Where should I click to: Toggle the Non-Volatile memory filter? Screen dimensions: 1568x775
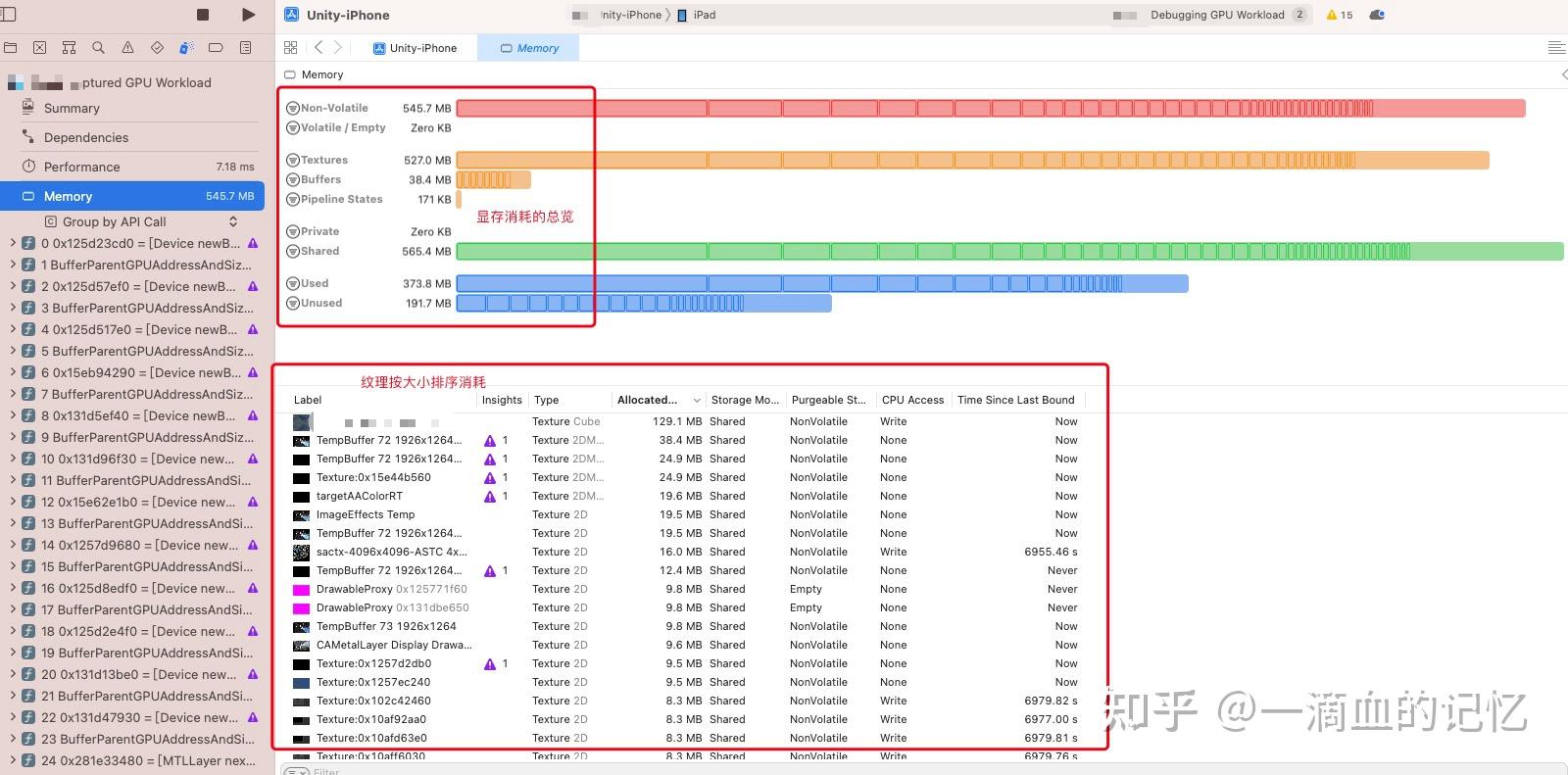(x=292, y=109)
